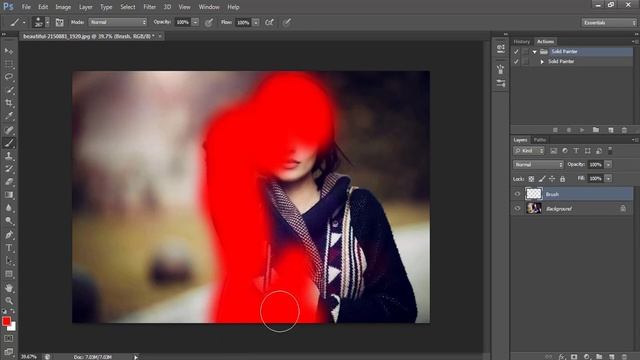
Task: Open the brush Opacity slider dropdown
Action: [x=195, y=22]
